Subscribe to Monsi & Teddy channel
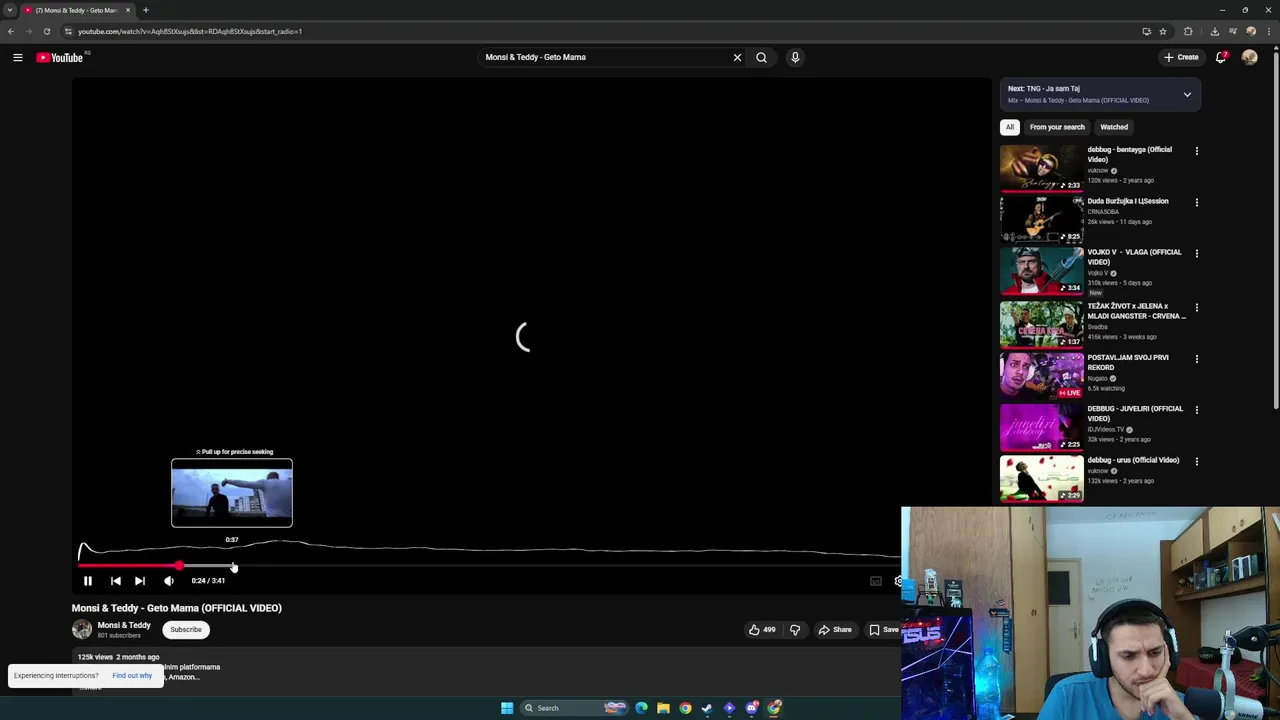1280x720 pixels. pos(185,630)
